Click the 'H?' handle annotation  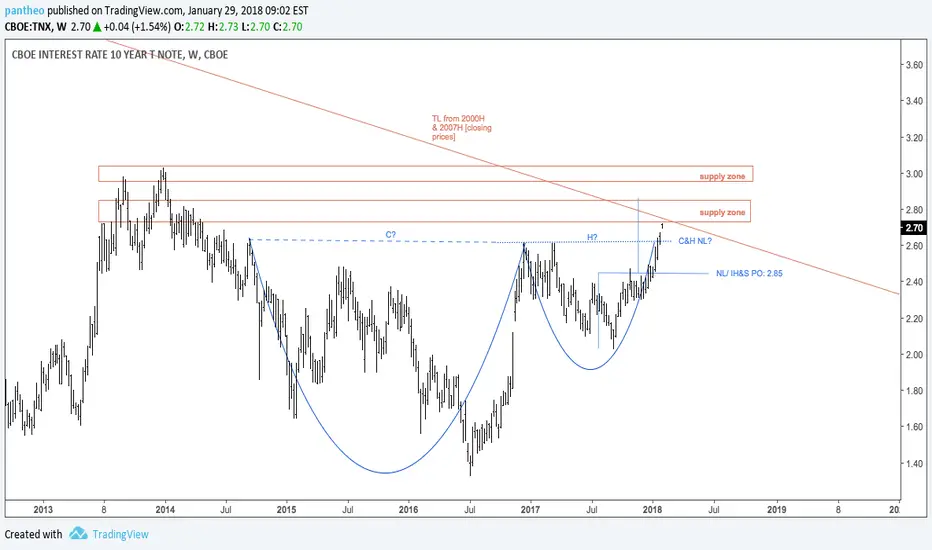(592, 237)
